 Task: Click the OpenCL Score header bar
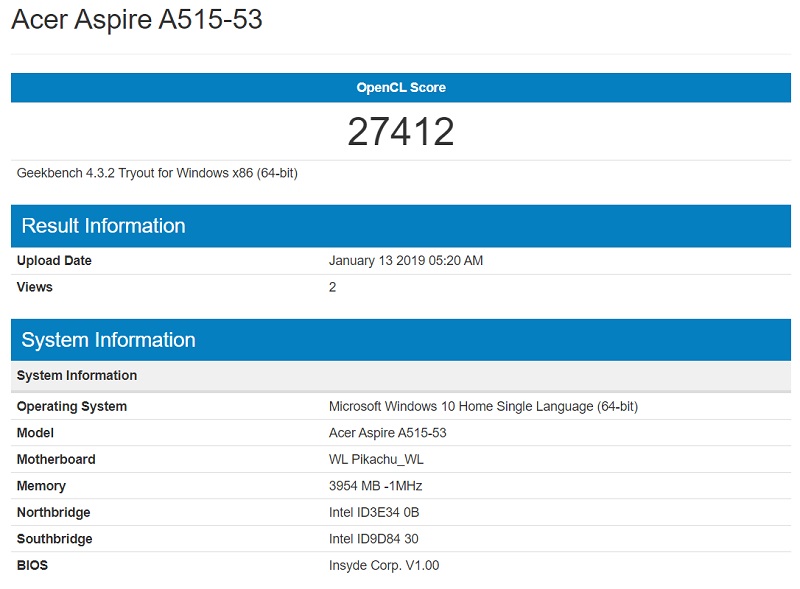point(400,87)
